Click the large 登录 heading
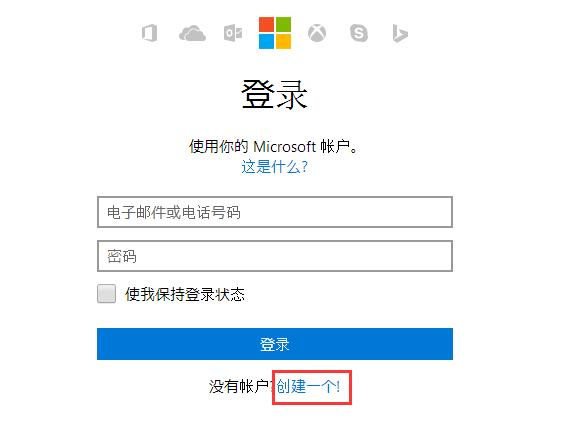 (275, 95)
